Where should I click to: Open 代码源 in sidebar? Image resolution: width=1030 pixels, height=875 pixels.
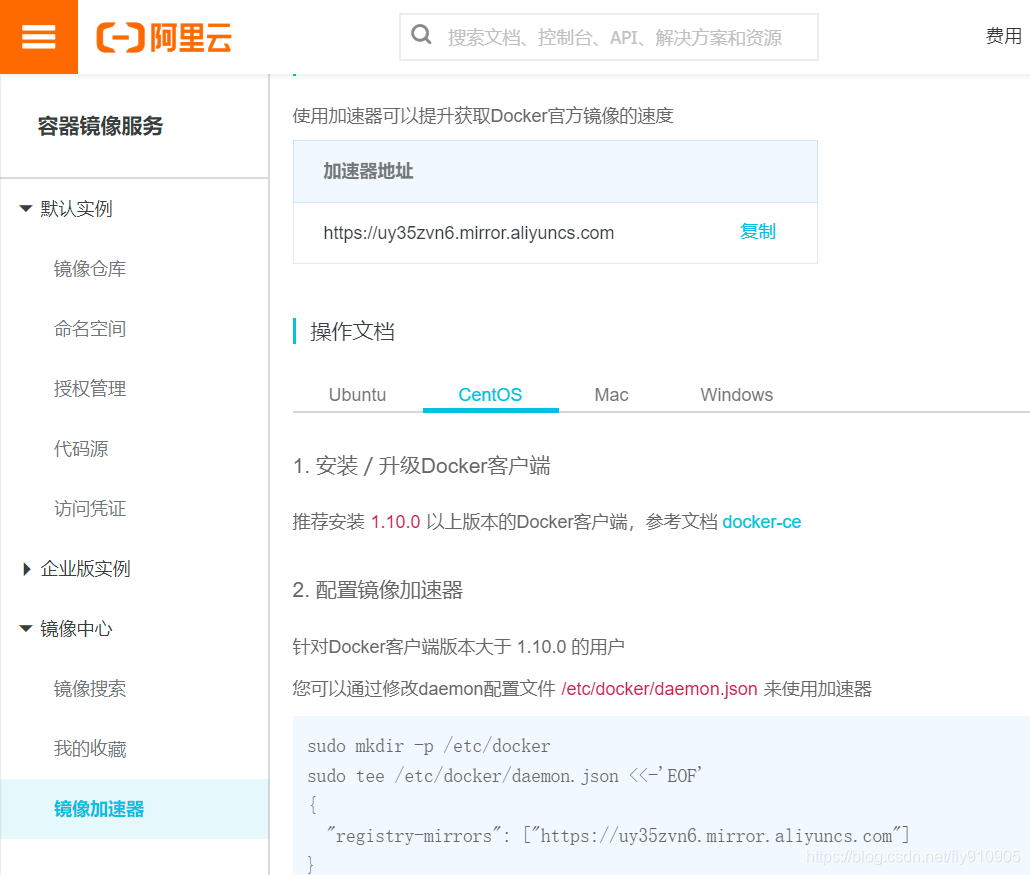(81, 449)
